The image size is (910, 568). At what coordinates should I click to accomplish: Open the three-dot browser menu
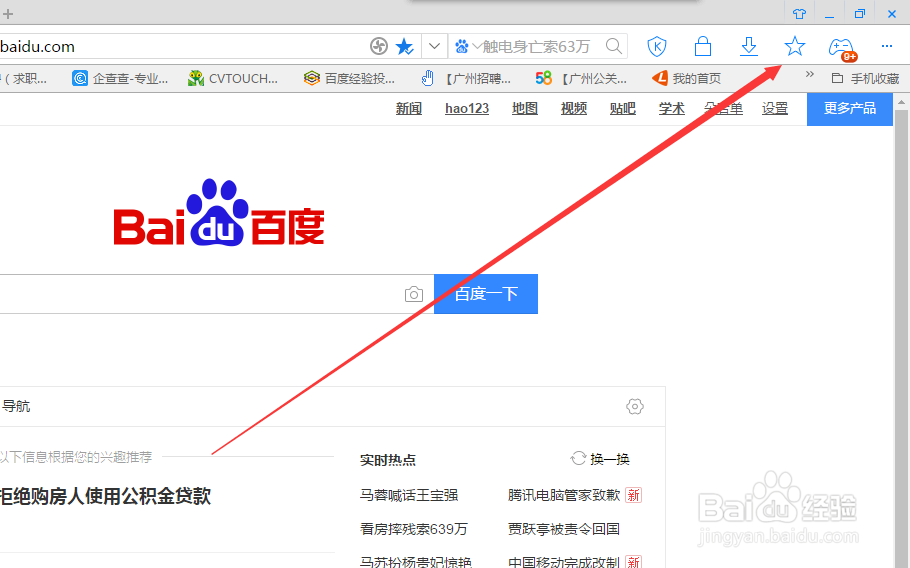coord(887,46)
